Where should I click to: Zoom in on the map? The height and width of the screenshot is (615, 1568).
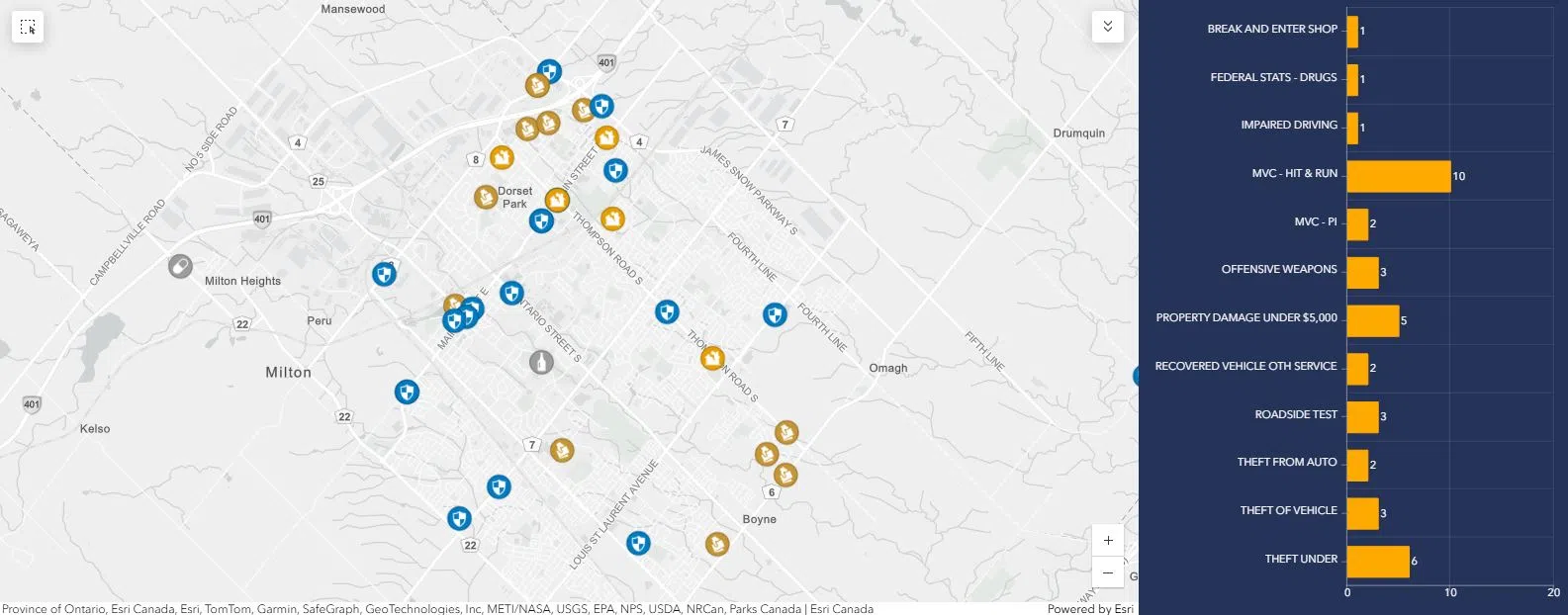tap(1108, 541)
